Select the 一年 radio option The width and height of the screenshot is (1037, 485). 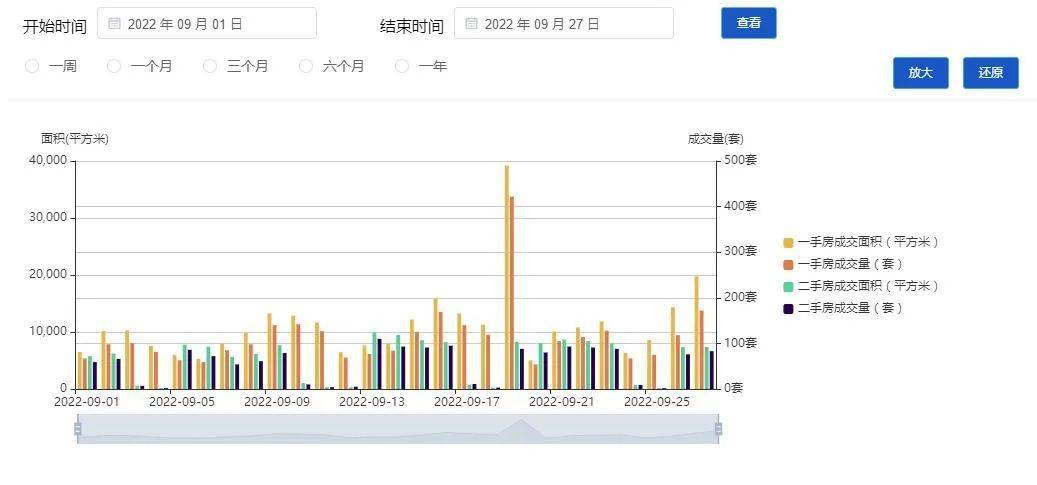pyautogui.click(x=402, y=66)
